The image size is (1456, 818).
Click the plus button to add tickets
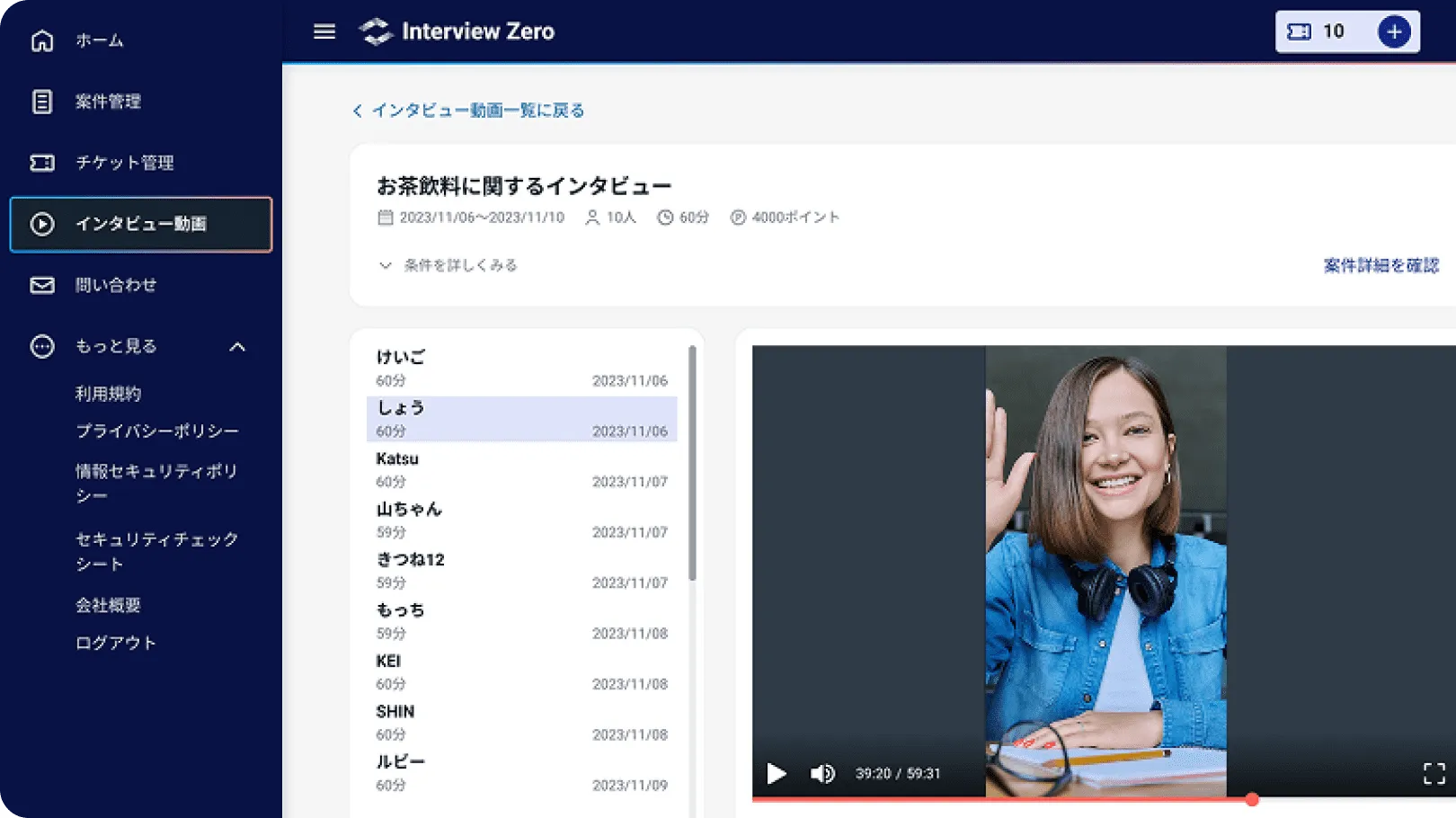1393,31
